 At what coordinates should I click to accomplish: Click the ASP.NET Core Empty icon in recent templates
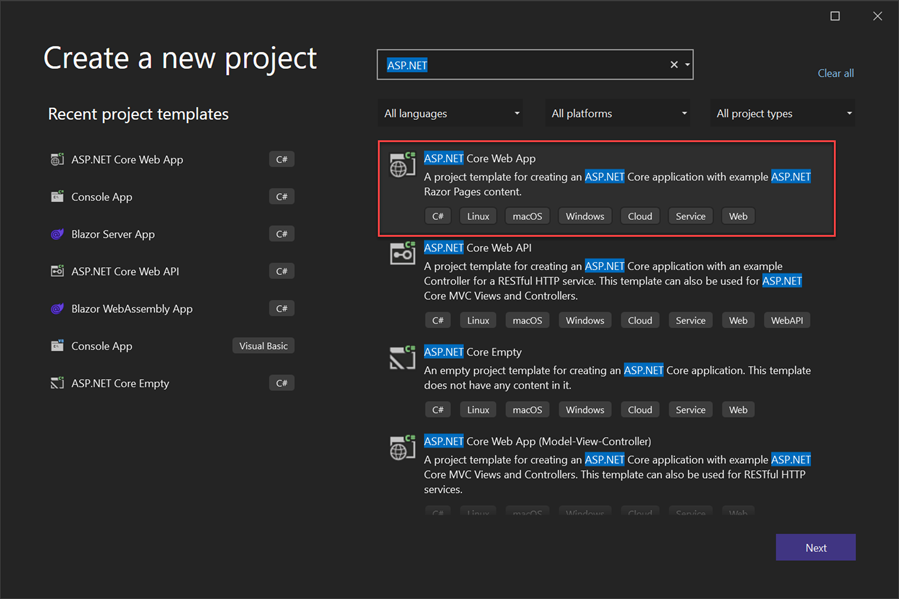[x=57, y=383]
